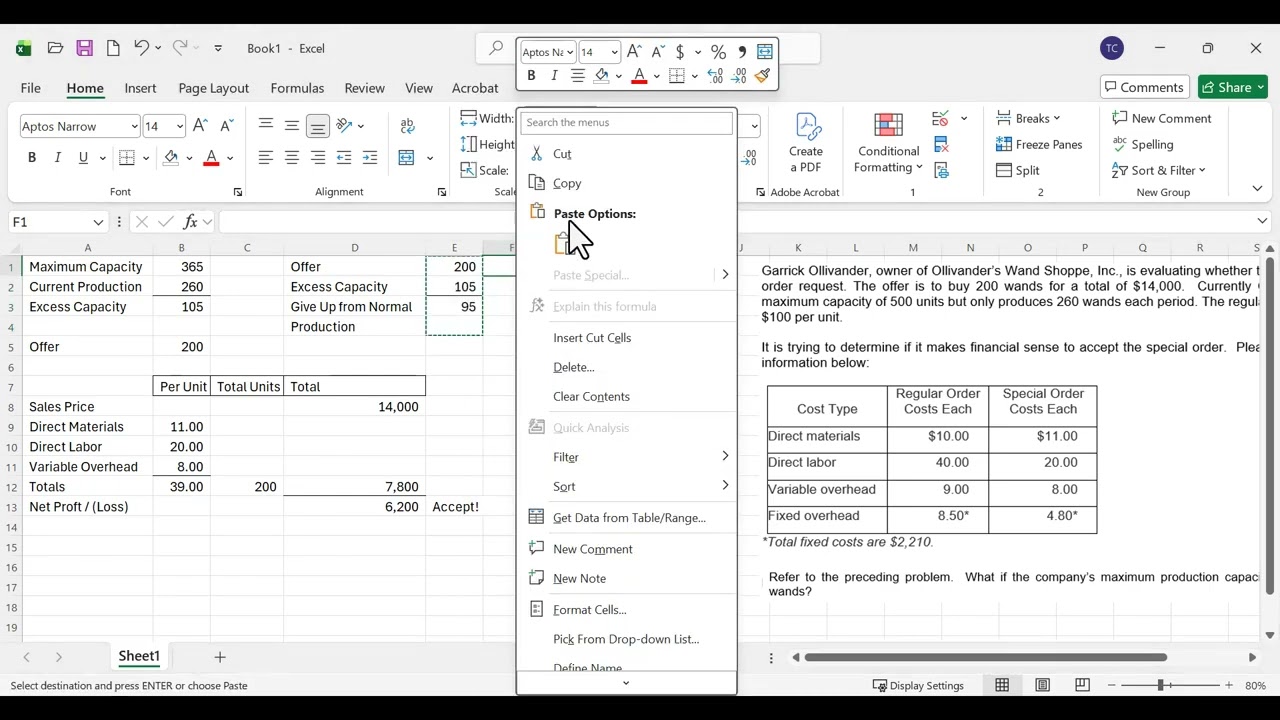Enable Center horizontal alignment in ribbon
Image resolution: width=1280 pixels, height=720 pixels.
click(x=292, y=158)
